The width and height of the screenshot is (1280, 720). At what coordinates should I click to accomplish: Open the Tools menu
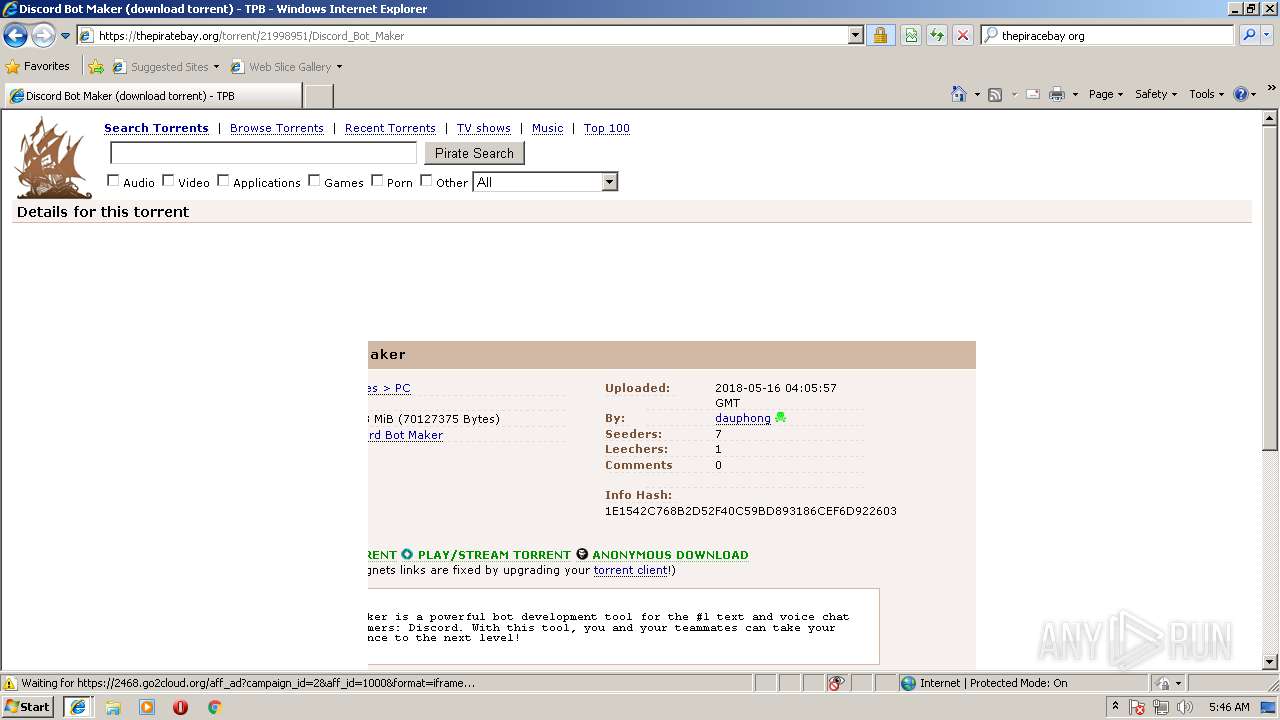[1206, 94]
